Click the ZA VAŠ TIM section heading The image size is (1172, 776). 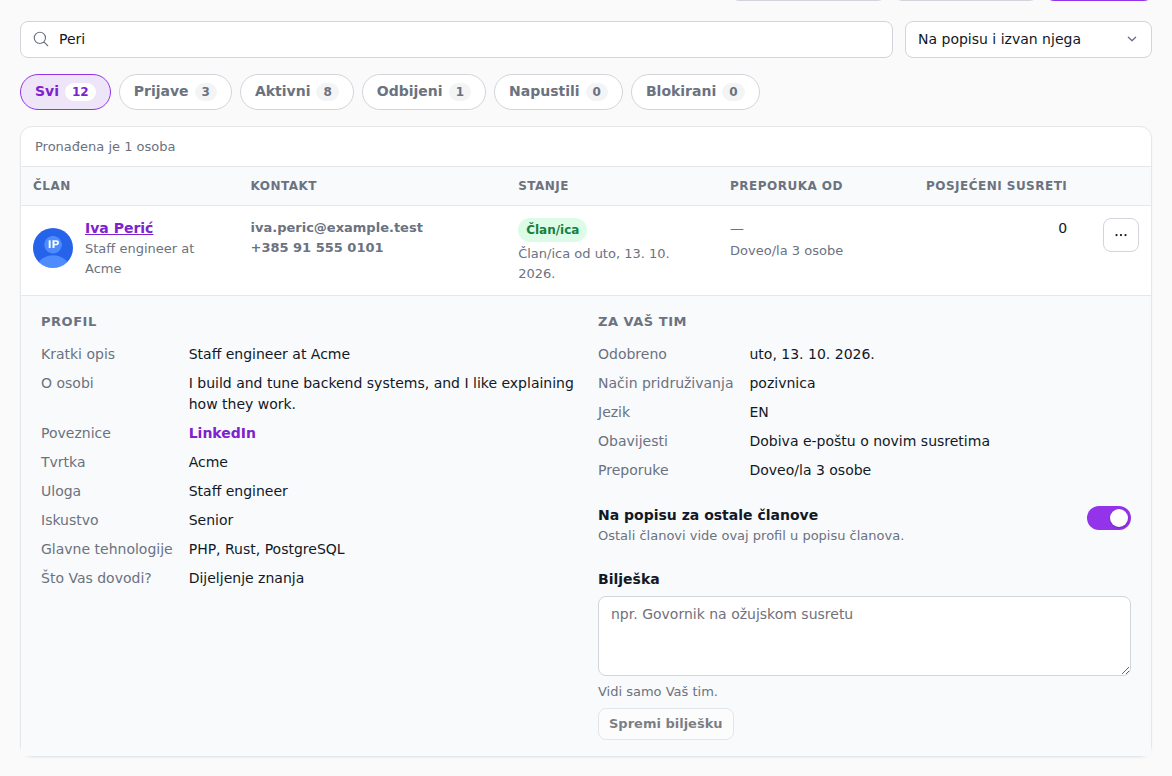click(x=642, y=321)
